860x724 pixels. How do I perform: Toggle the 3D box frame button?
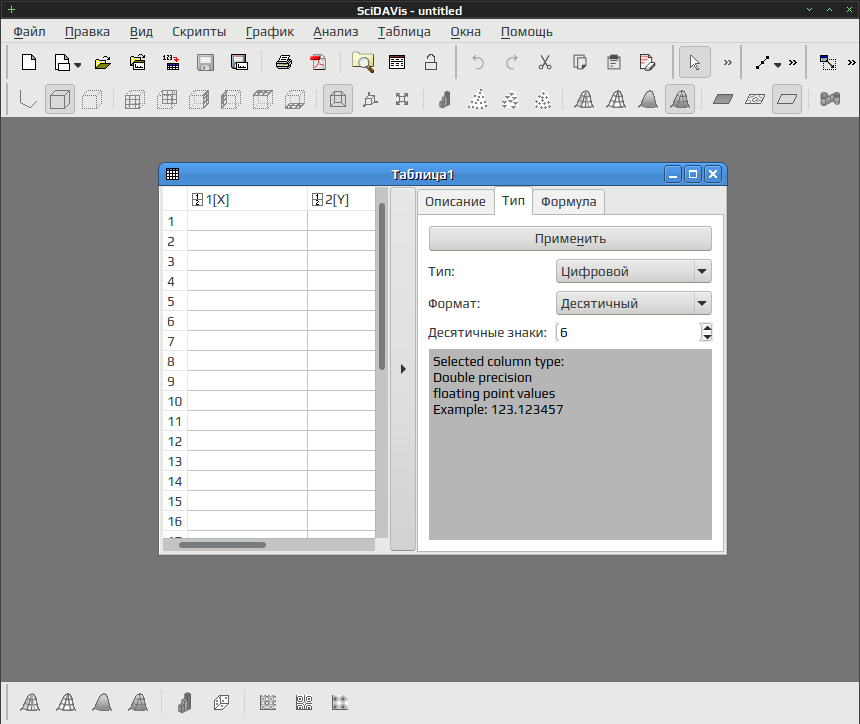tap(59, 99)
